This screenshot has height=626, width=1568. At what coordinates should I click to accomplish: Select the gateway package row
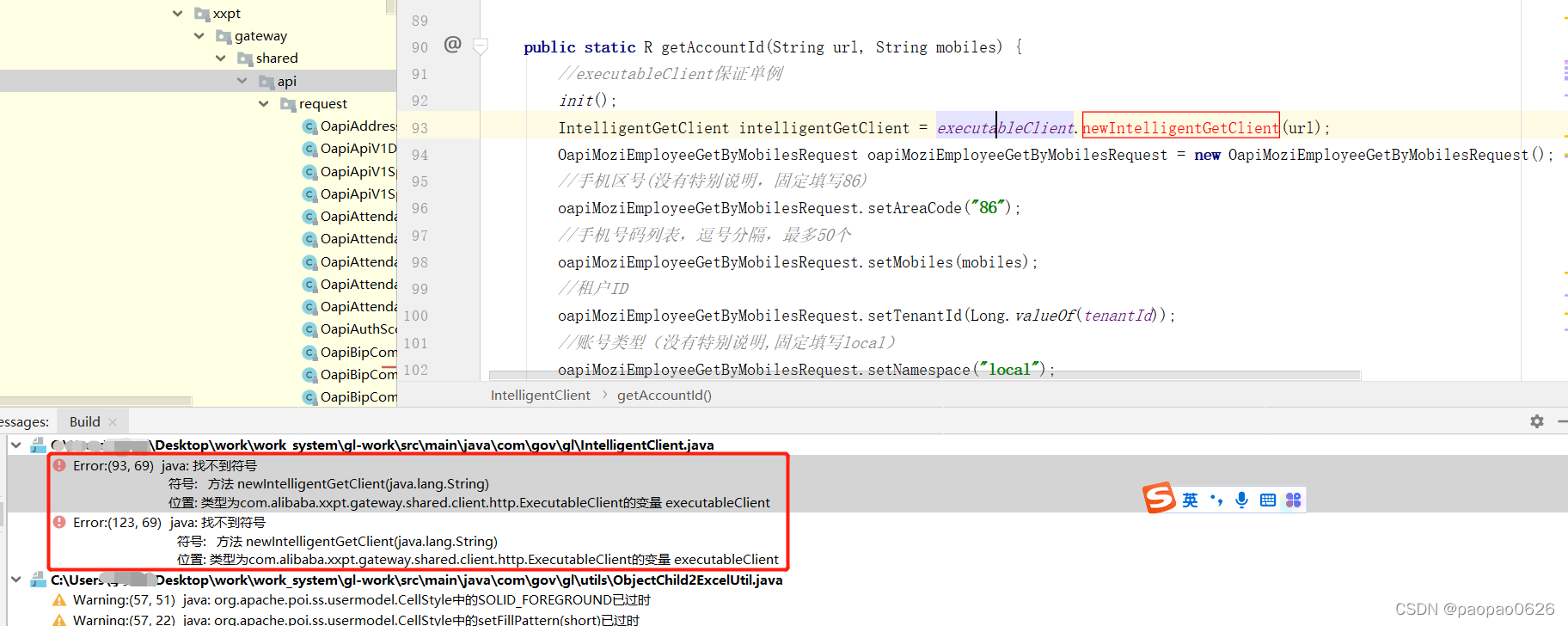click(198, 36)
